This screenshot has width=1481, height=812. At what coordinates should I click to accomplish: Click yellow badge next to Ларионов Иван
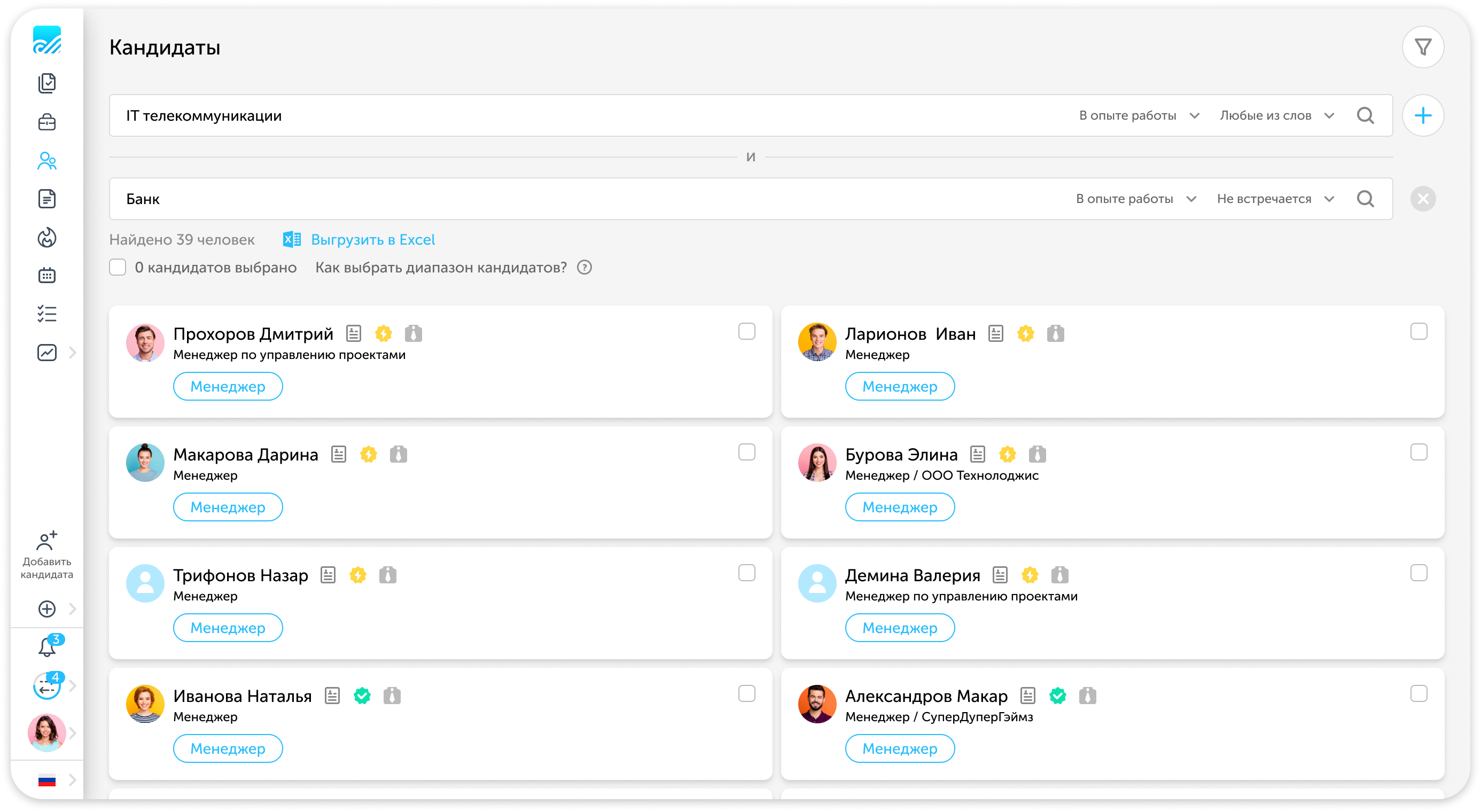[x=1026, y=333]
